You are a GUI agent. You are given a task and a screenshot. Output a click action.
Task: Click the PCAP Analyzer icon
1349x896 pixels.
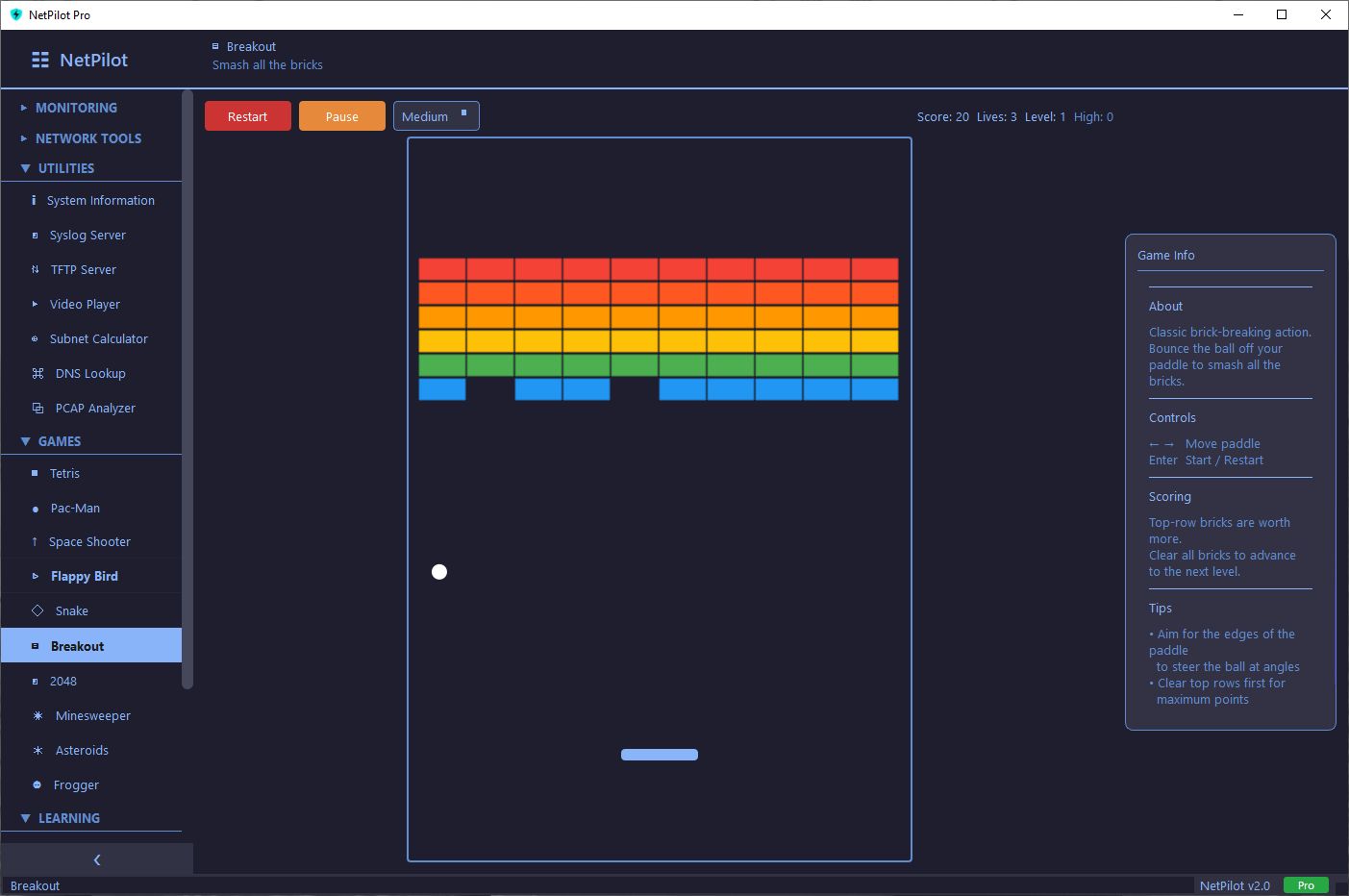[x=37, y=409]
